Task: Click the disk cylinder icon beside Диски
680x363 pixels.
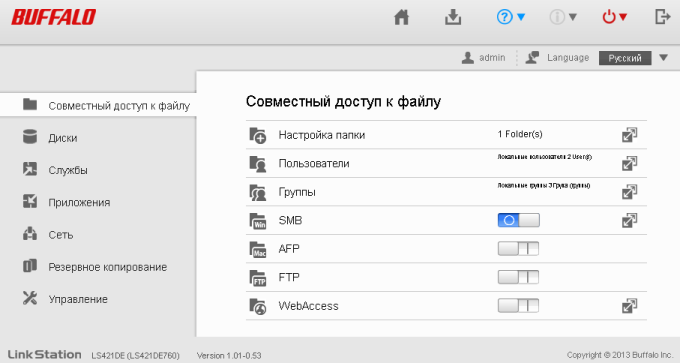Action: tap(30, 136)
